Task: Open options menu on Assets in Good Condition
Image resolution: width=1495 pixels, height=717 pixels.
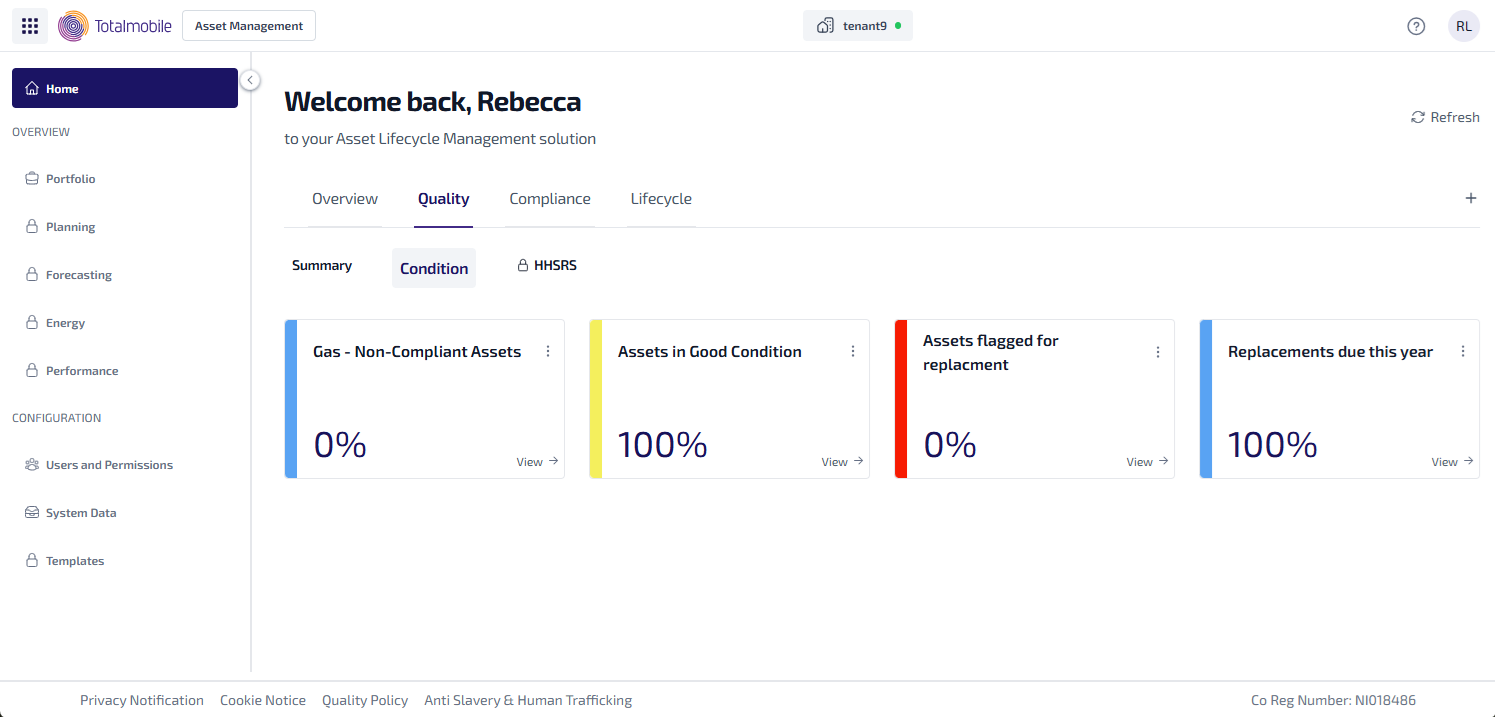Action: 853,351
